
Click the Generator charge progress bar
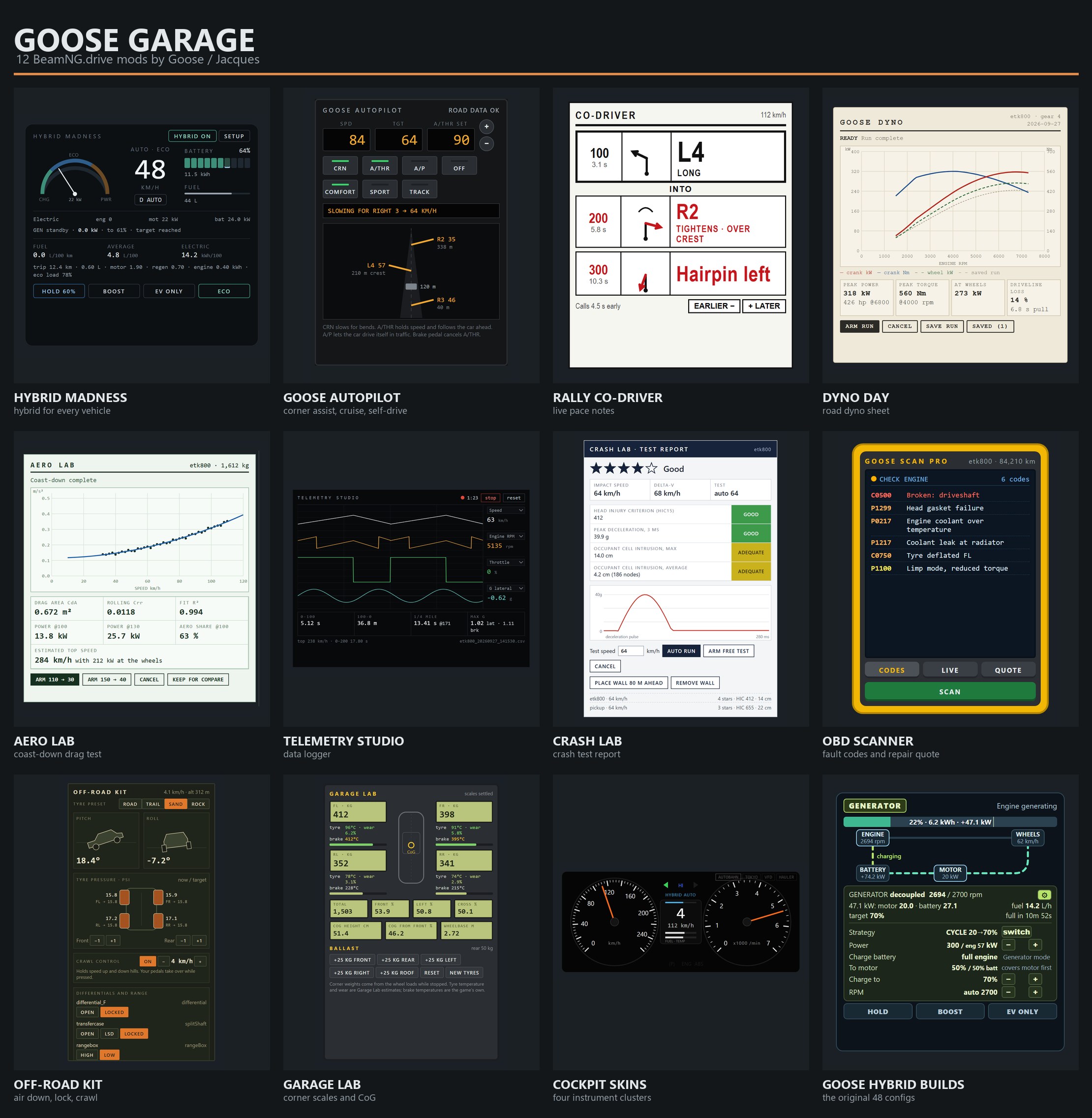[950, 821]
